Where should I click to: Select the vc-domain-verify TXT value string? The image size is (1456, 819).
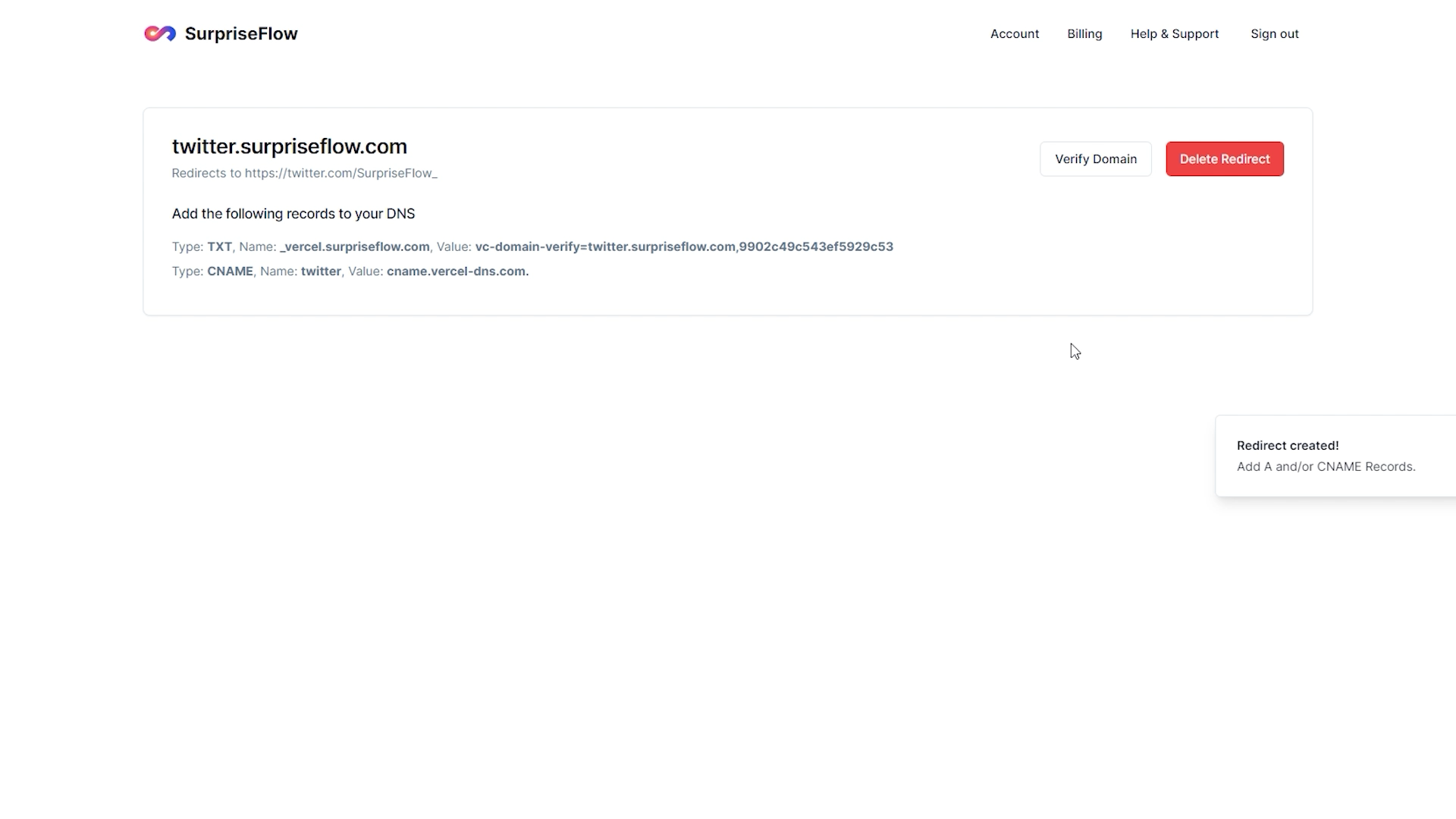pyautogui.click(x=684, y=246)
